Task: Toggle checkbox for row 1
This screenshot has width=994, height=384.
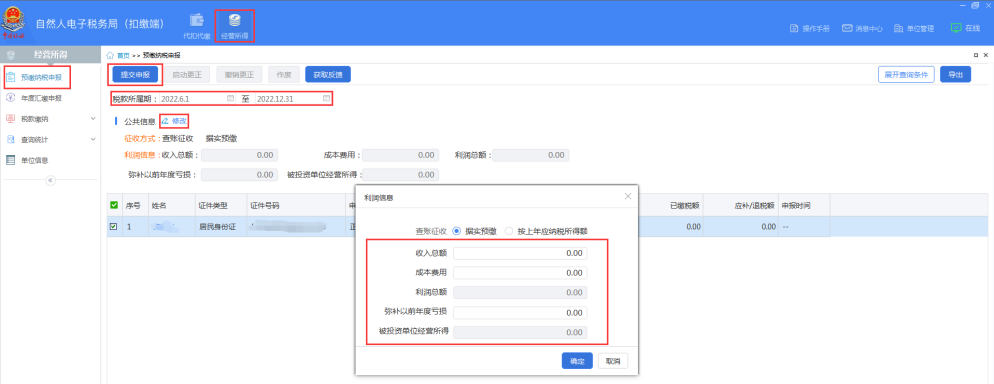Action: pos(114,226)
